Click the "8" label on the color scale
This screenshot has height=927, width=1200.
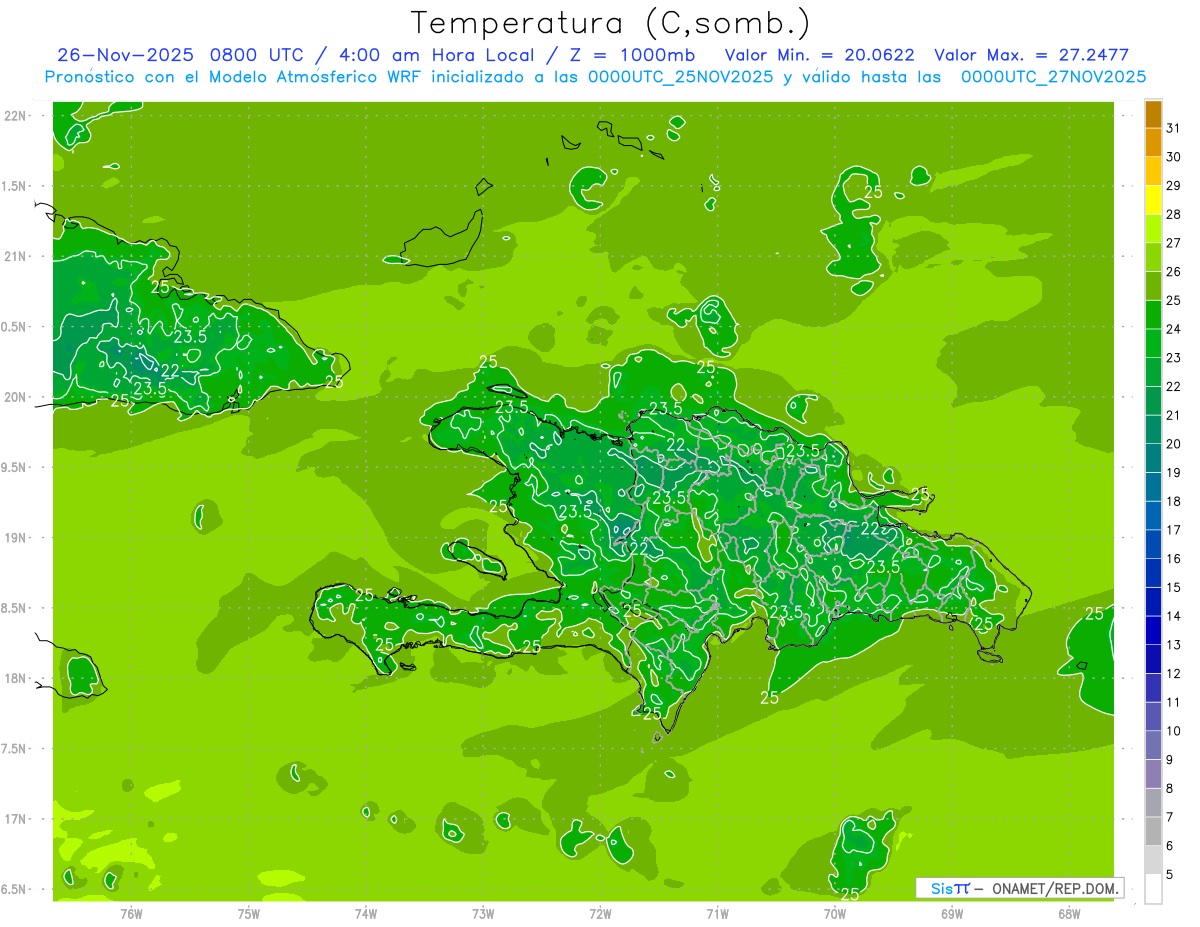coord(1170,789)
